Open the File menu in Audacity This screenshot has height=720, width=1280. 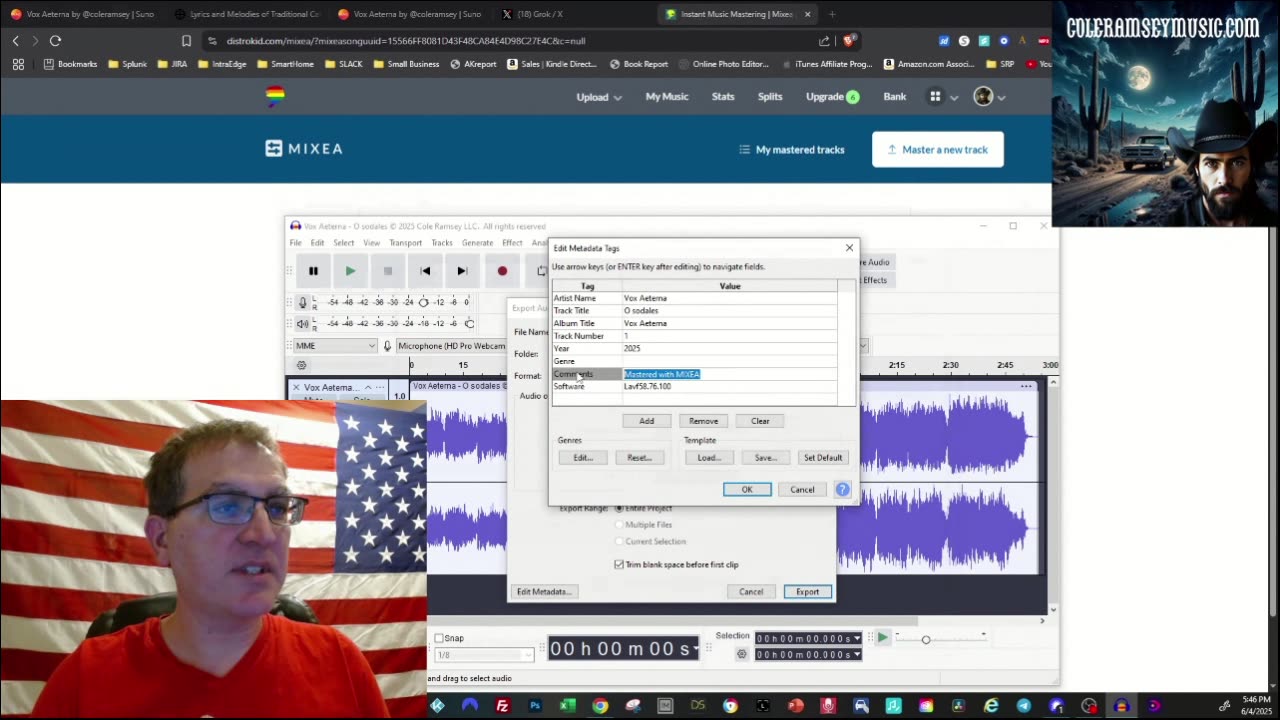(x=296, y=243)
